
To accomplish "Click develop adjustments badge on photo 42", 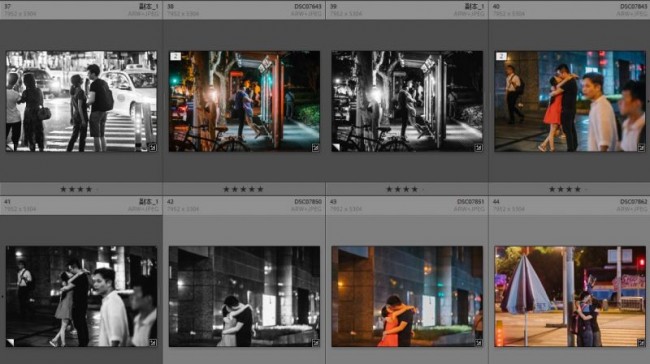I will 315,342.
